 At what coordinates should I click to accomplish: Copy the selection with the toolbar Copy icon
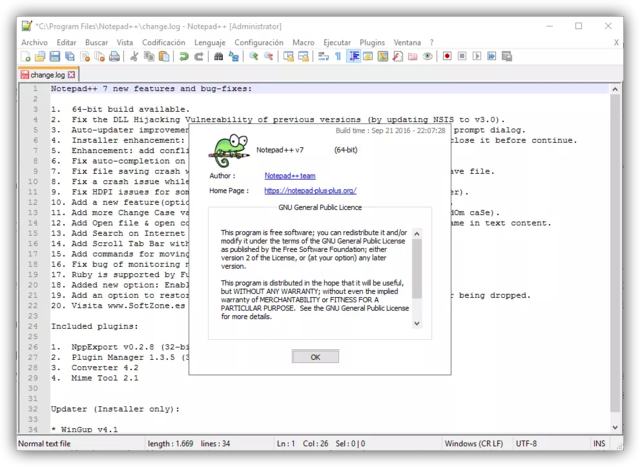pyautogui.click(x=149, y=56)
